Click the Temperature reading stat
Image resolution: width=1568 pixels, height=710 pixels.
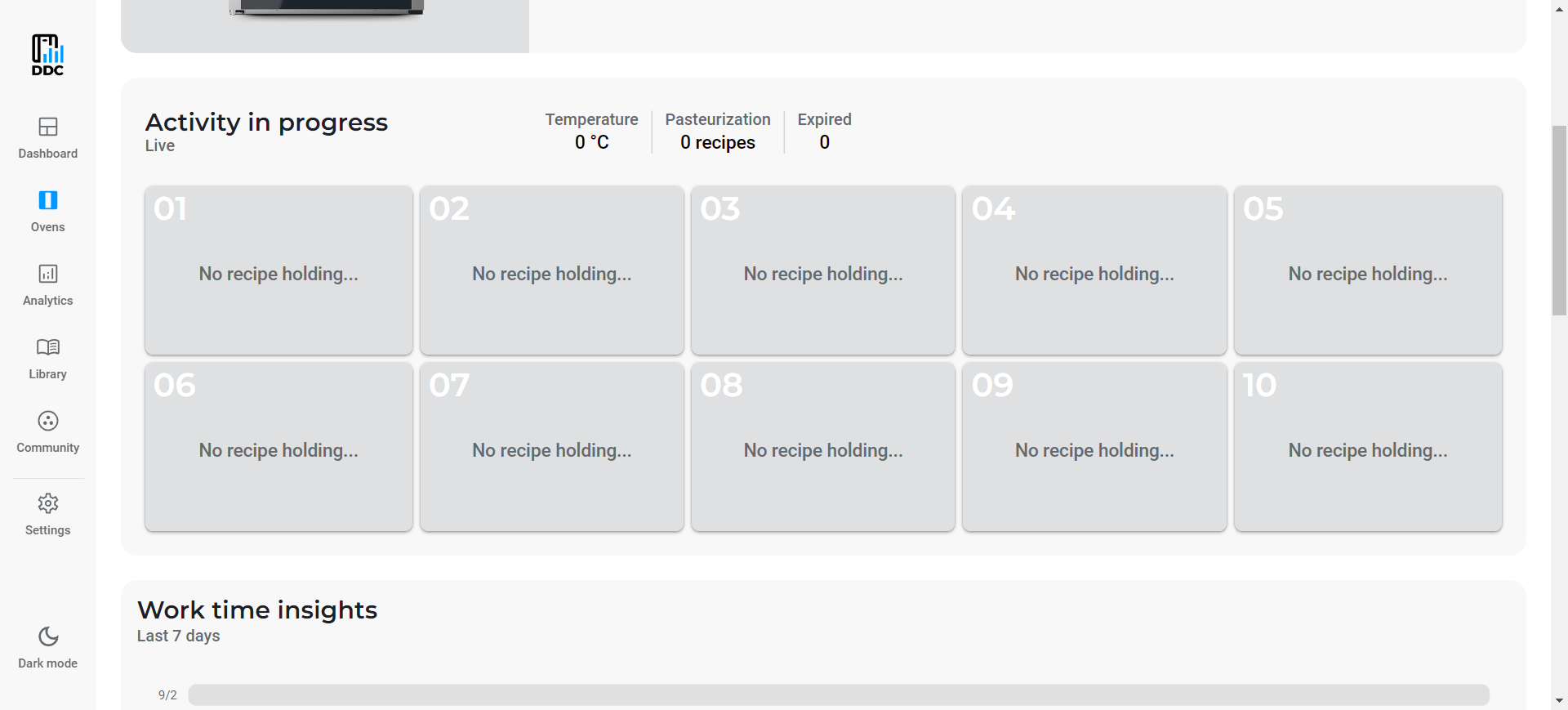(x=591, y=132)
